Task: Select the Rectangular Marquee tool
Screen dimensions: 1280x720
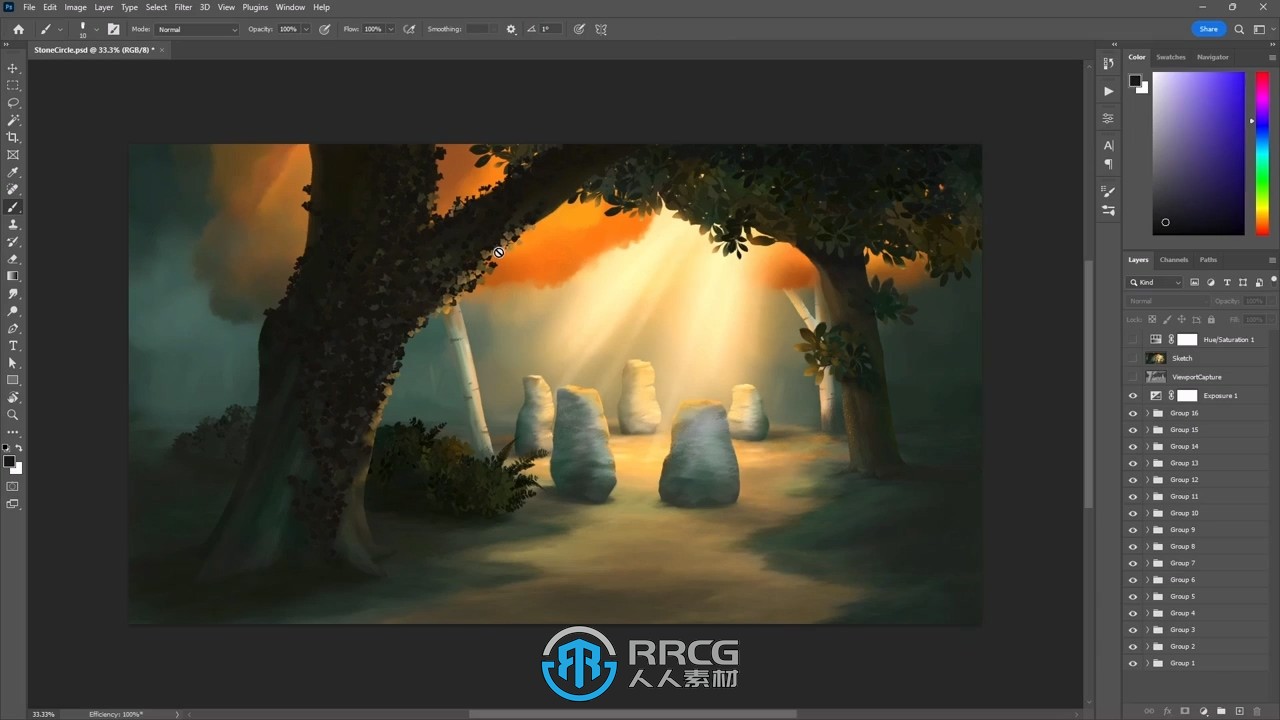Action: (x=13, y=85)
